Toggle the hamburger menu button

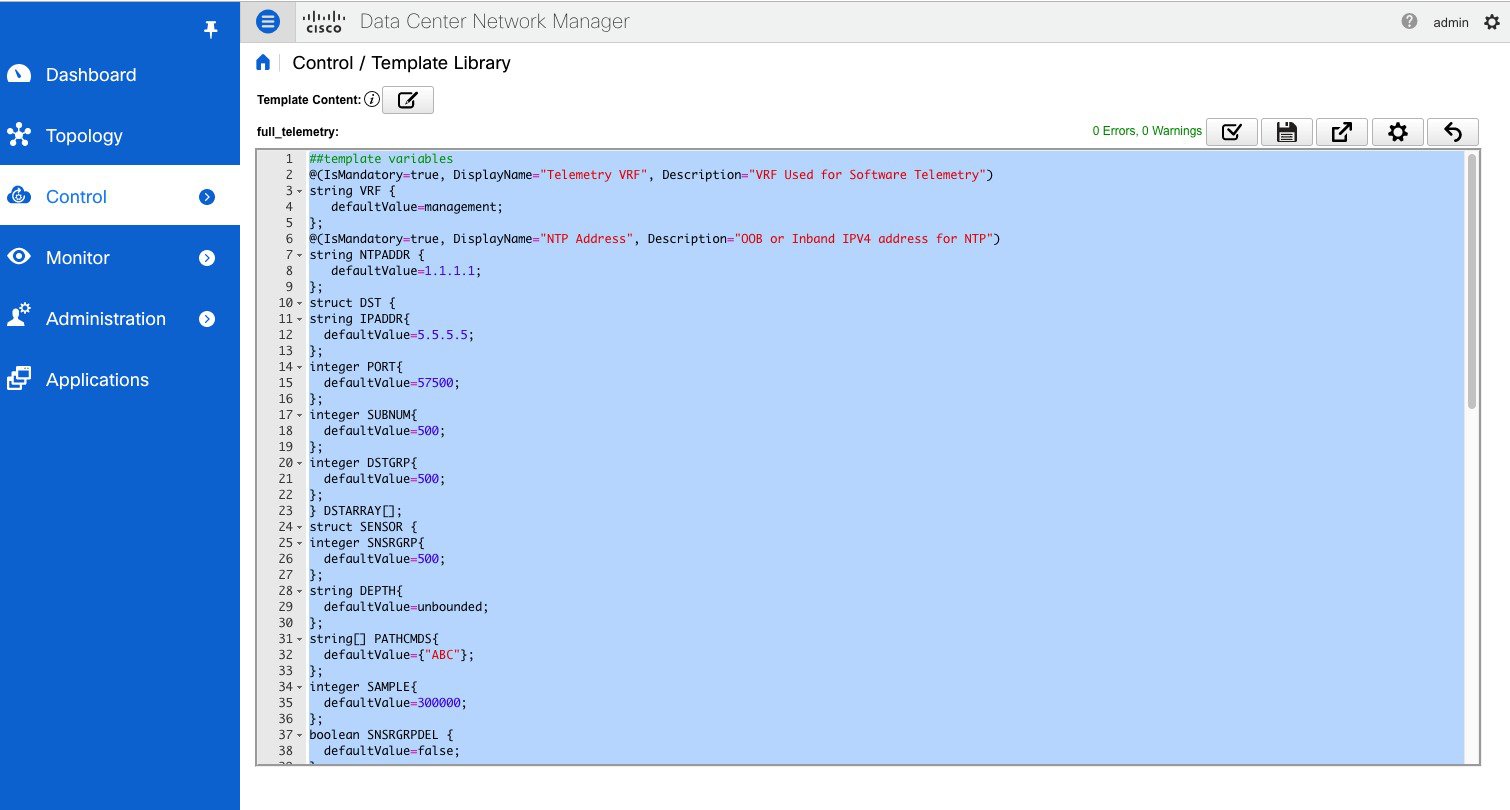[x=267, y=21]
